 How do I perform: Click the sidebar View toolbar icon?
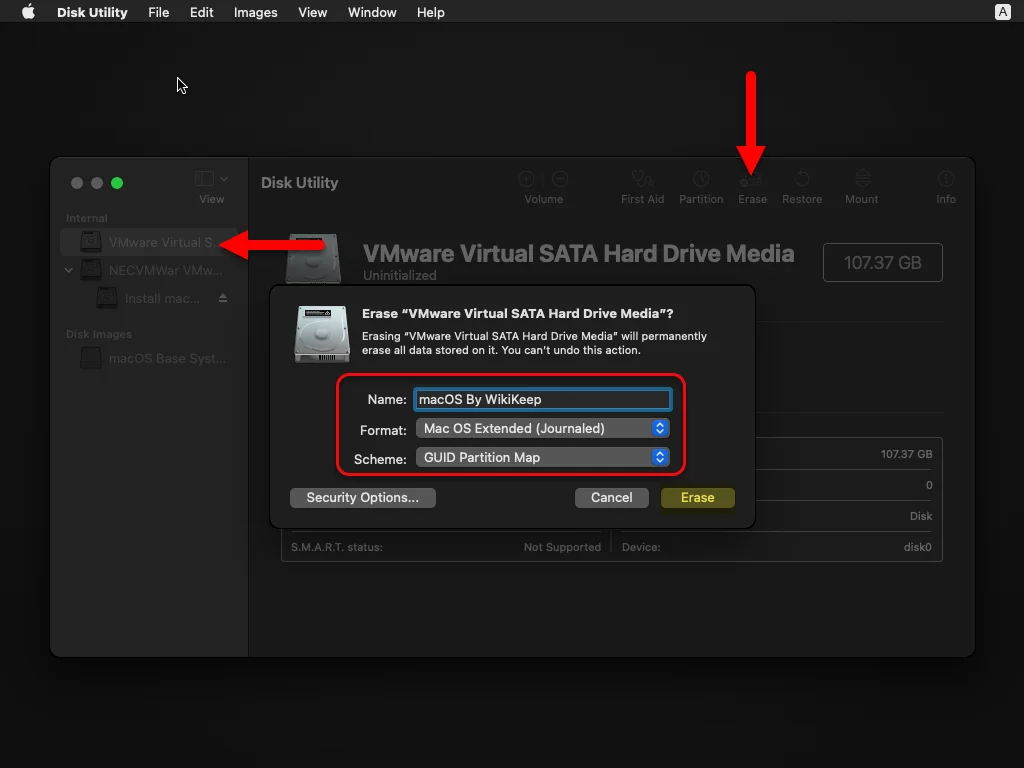tap(204, 179)
